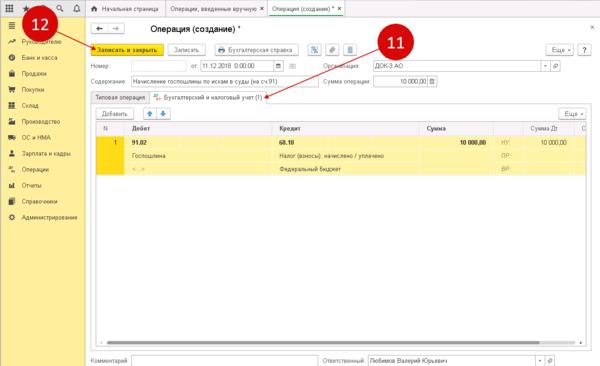The width and height of the screenshot is (600, 366).
Task: Open the Ответственный user card icon
Action: coord(550,361)
